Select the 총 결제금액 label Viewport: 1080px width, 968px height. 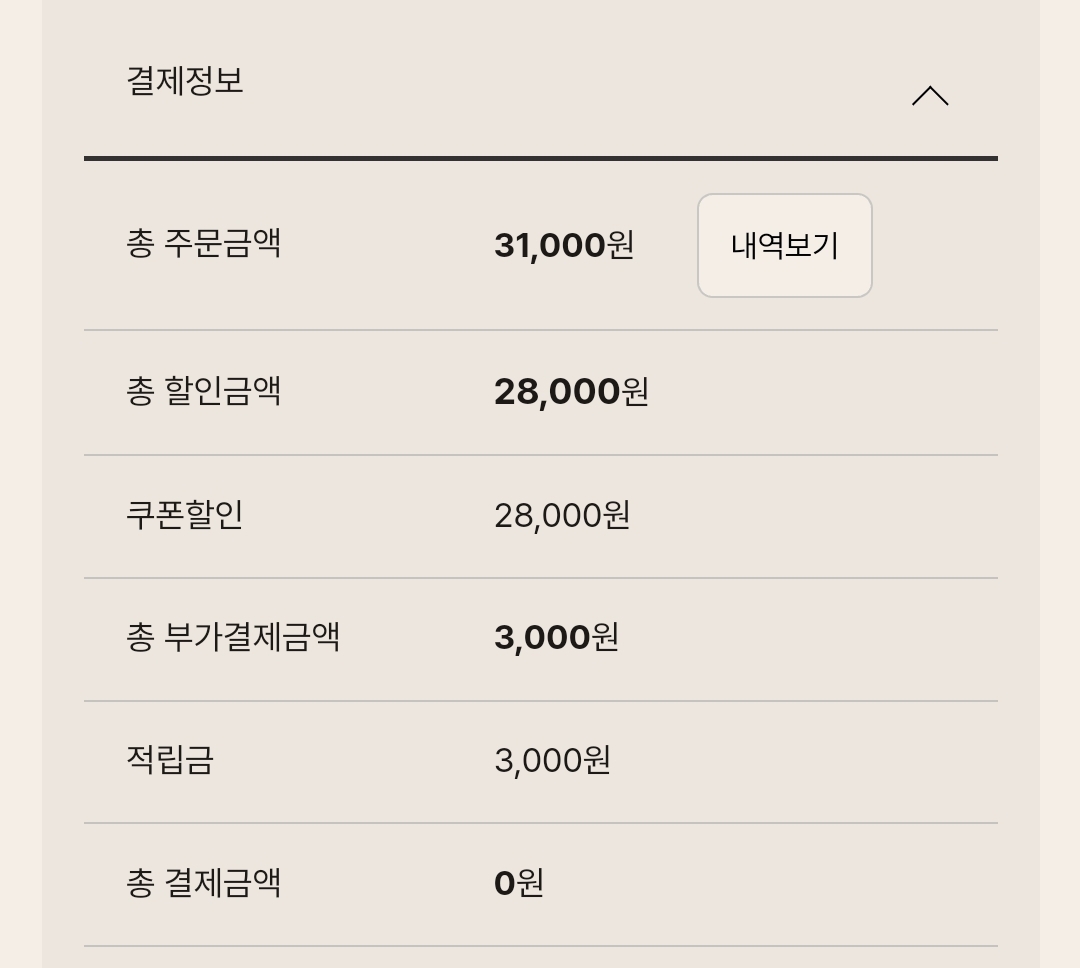pos(205,884)
